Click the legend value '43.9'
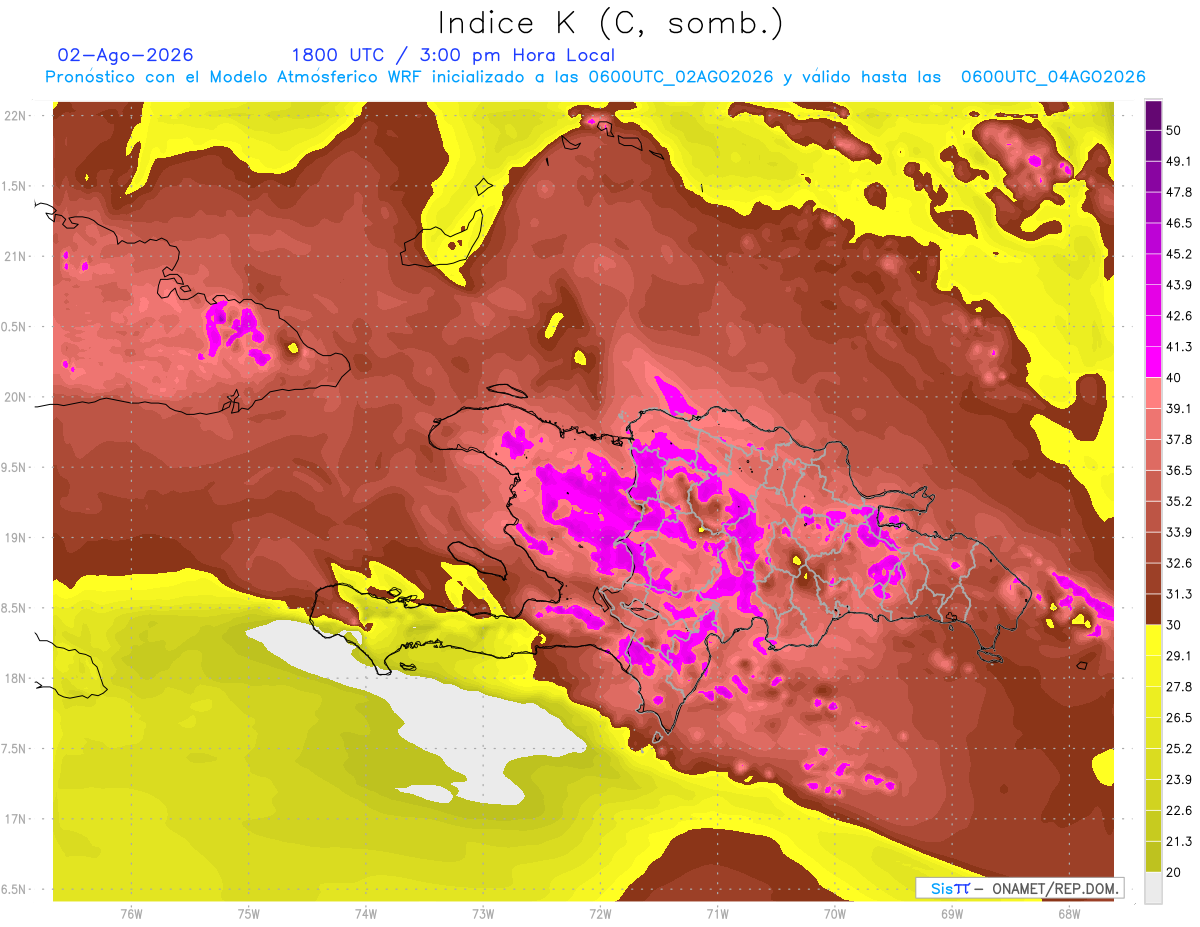The height and width of the screenshot is (927, 1200). [1178, 286]
